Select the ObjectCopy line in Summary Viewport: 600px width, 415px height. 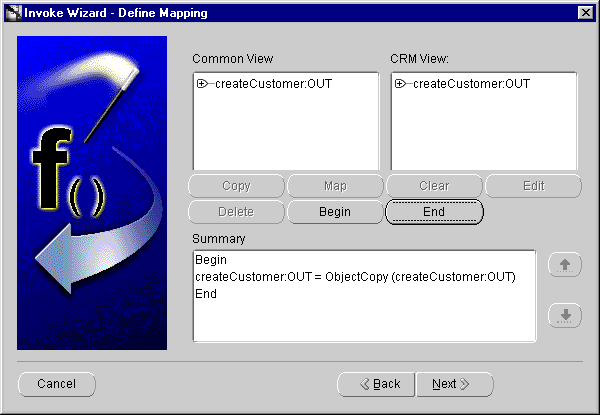point(355,277)
